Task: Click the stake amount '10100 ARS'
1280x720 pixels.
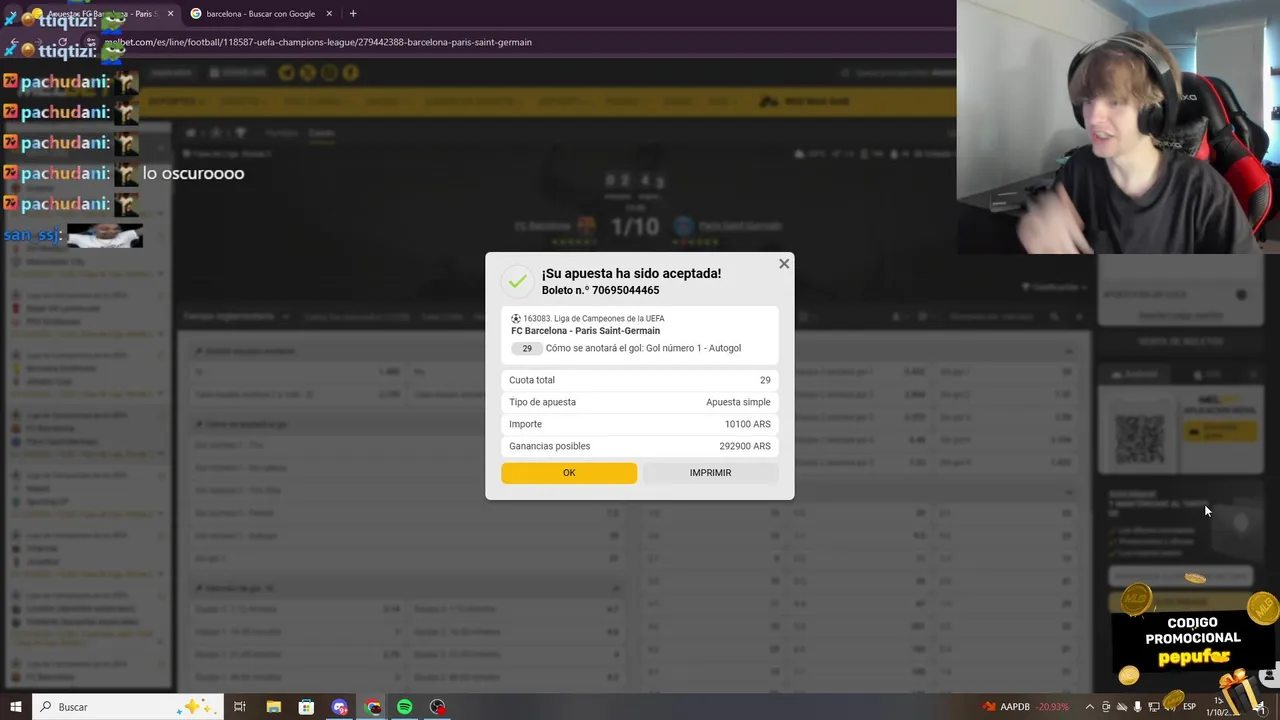Action: tap(747, 424)
